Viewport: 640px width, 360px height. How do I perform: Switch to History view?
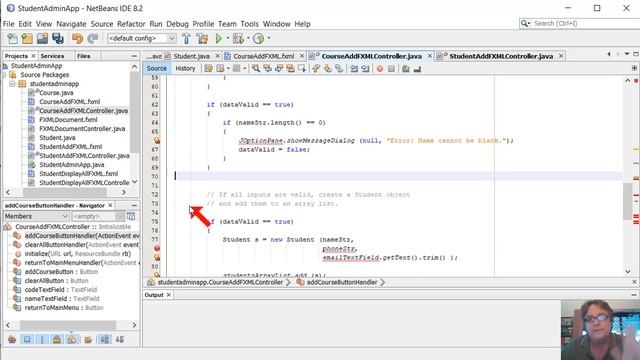click(185, 69)
